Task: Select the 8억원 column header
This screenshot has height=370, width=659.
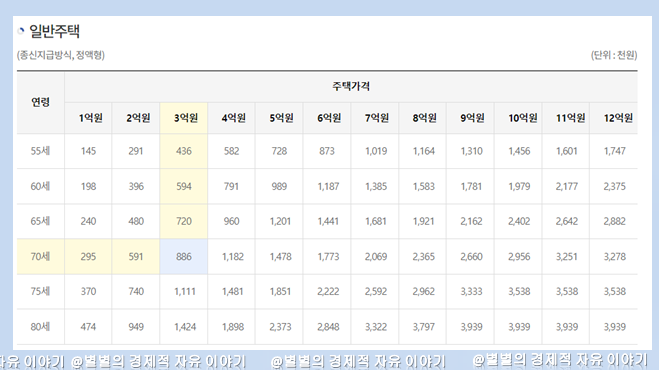Action: click(422, 118)
